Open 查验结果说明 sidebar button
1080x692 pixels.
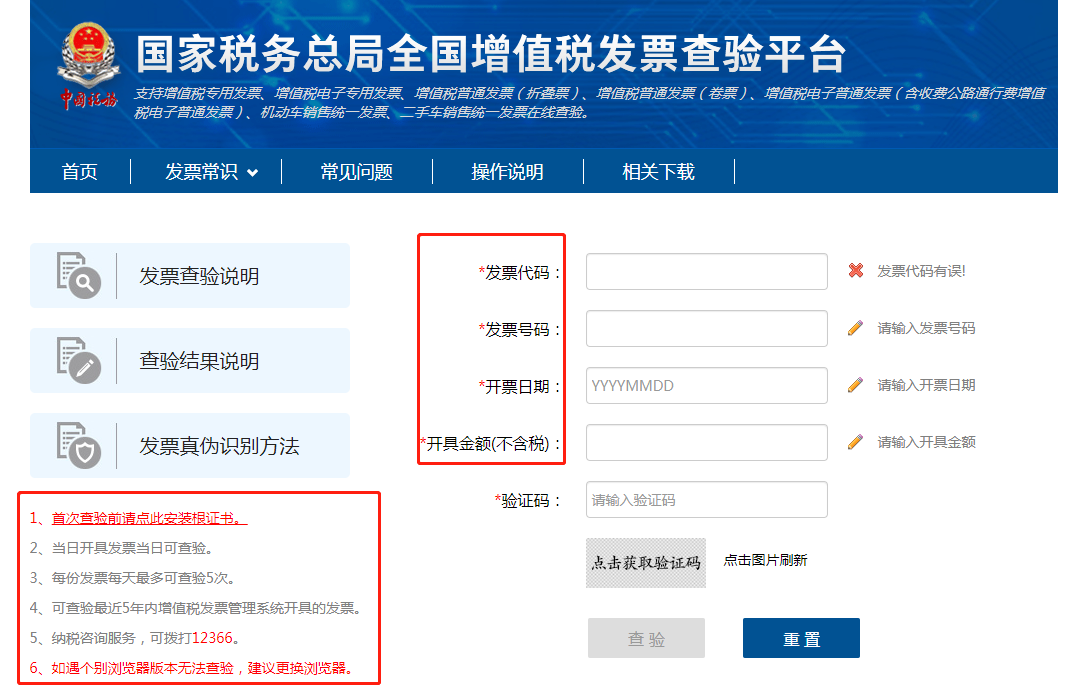190,360
